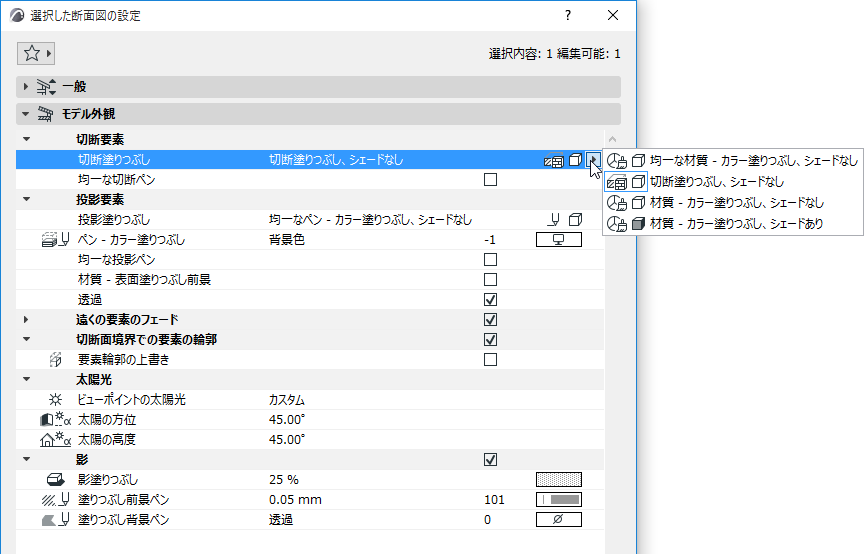Viewport: 864px width, 554px height.
Task: Click the 塗りつぶし前景ペン hatch pen icon
Action: 55,499
